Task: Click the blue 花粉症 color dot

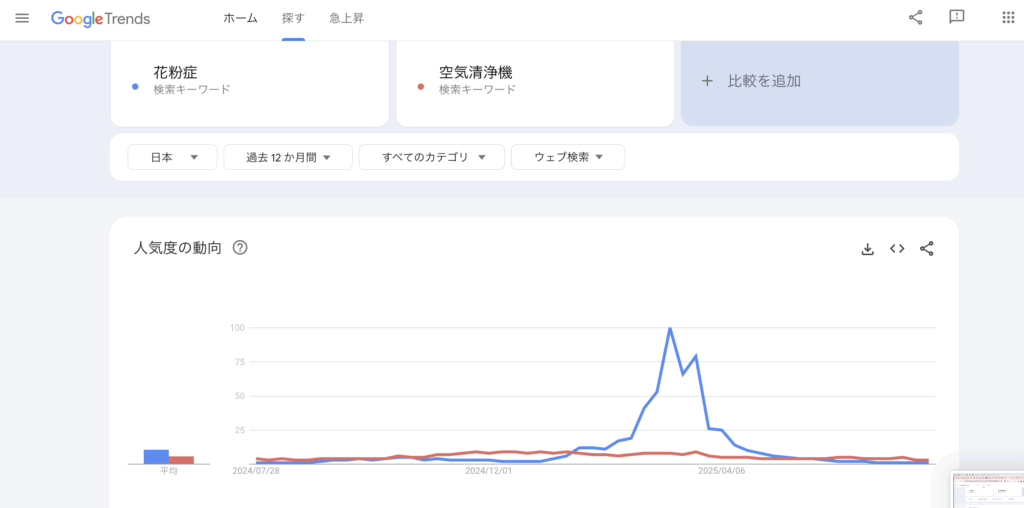Action: [135, 86]
